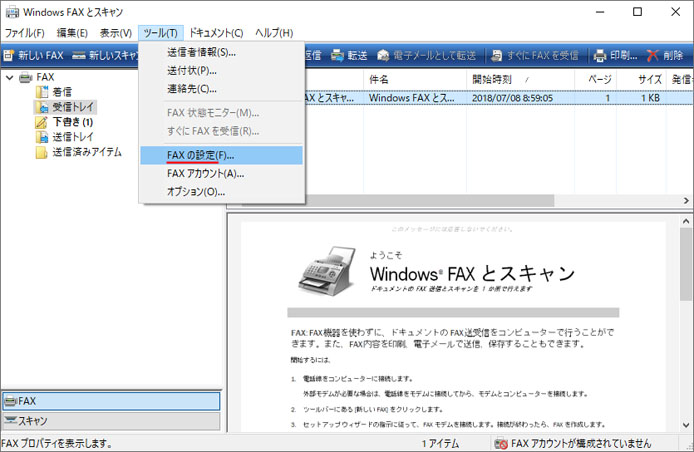Choose 送付状(P)... from Tools menu
Image resolution: width=694 pixels, height=452 pixels.
coord(221,70)
